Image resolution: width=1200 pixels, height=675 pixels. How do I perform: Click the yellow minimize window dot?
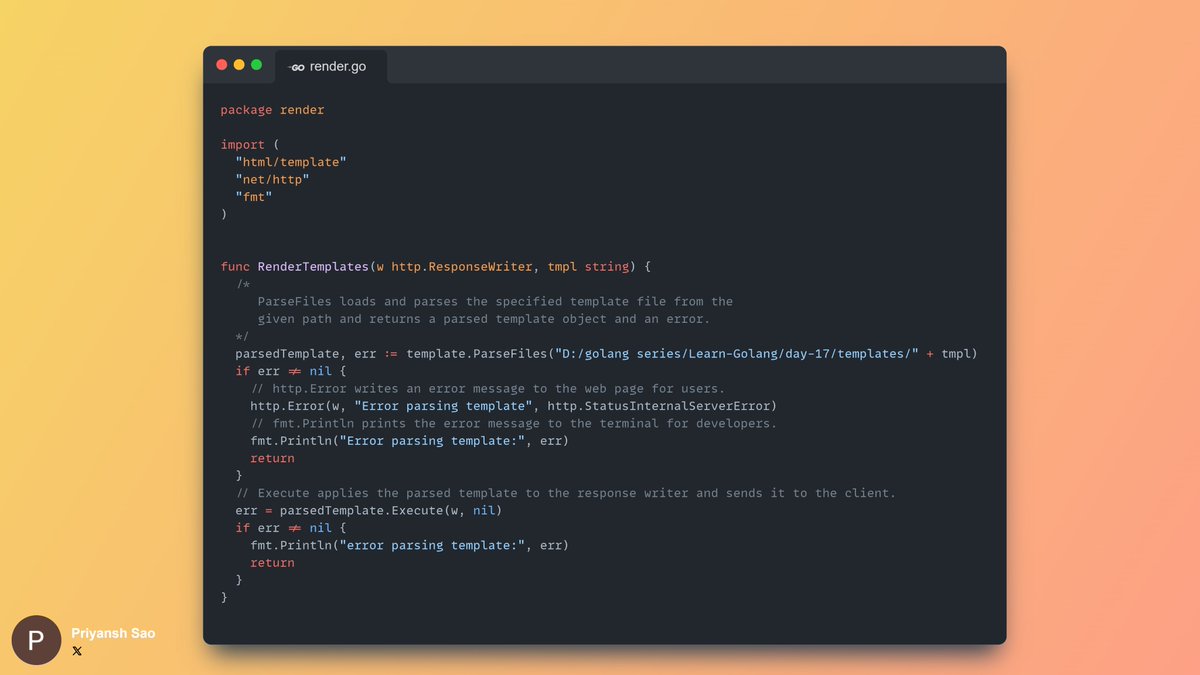click(x=239, y=65)
